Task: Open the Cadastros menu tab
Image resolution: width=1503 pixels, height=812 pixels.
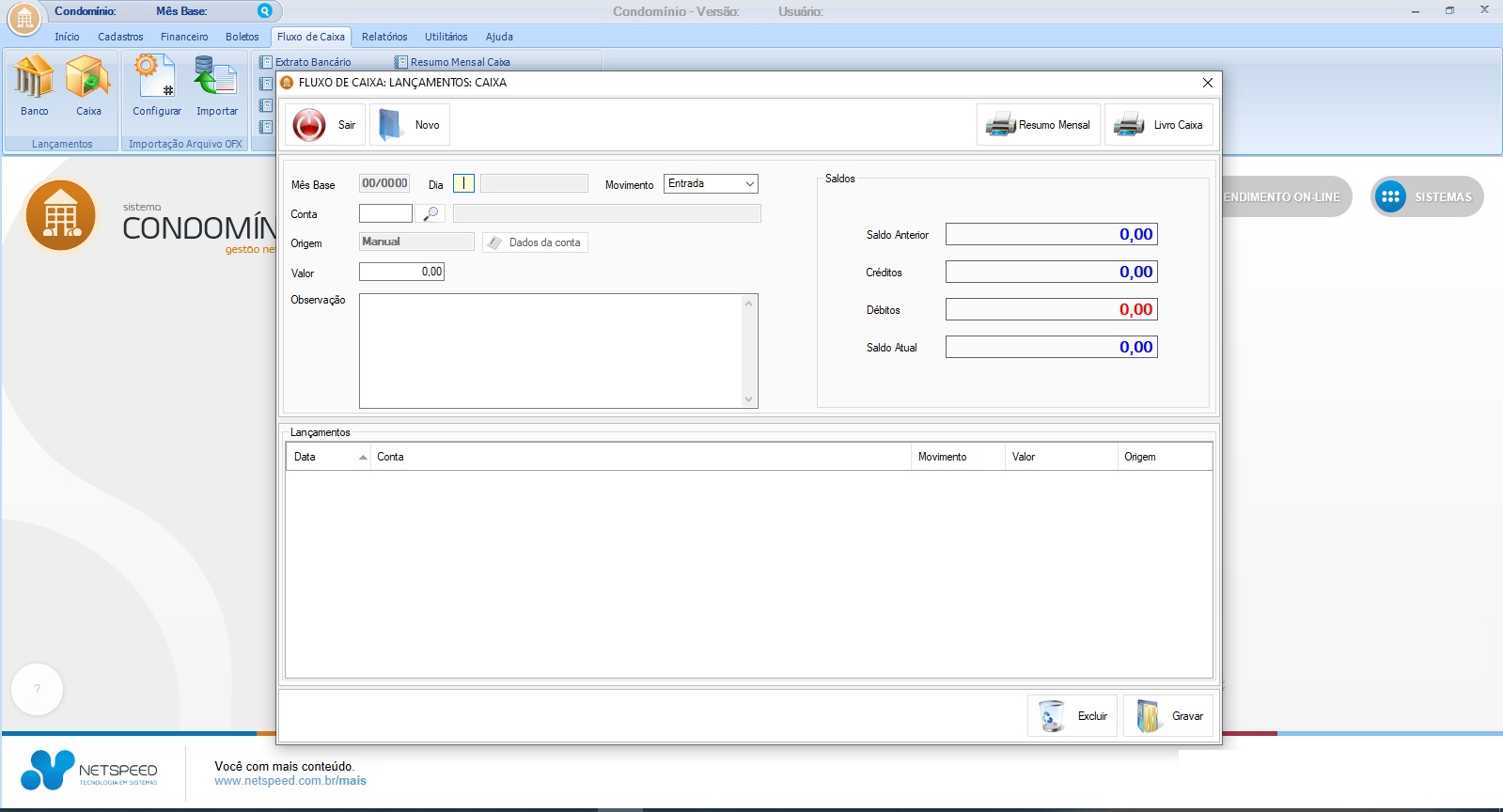Action: click(x=120, y=37)
